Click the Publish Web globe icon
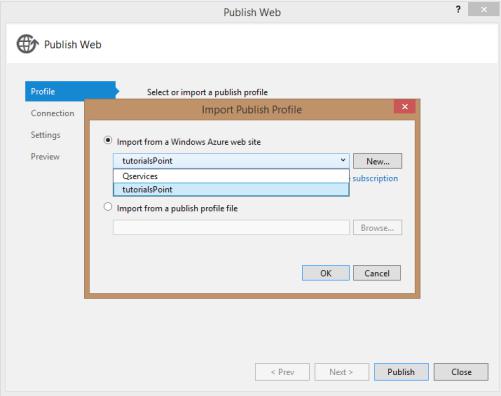Screen dimensions: 501x396 coord(27,44)
